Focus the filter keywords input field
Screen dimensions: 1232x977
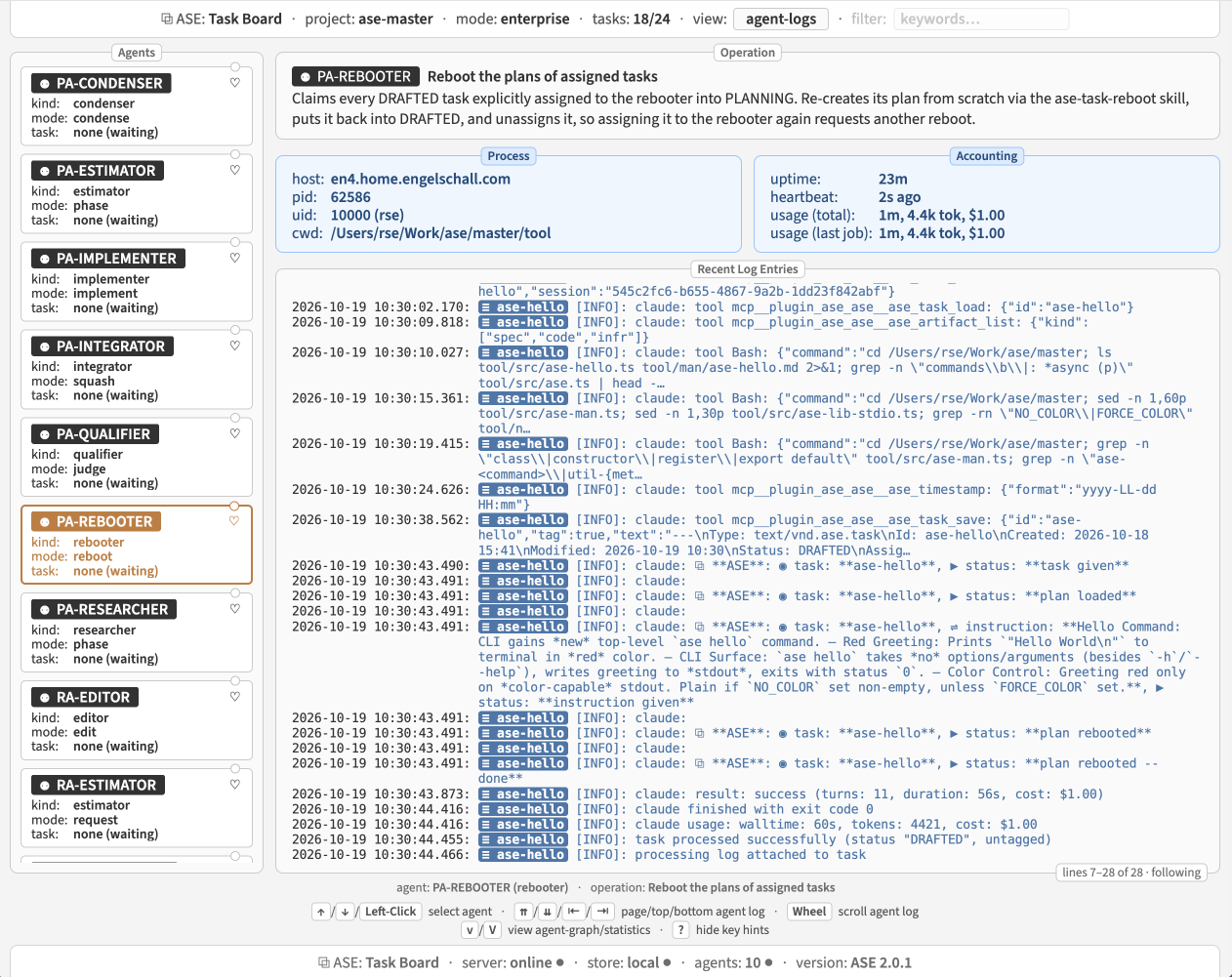click(x=980, y=19)
